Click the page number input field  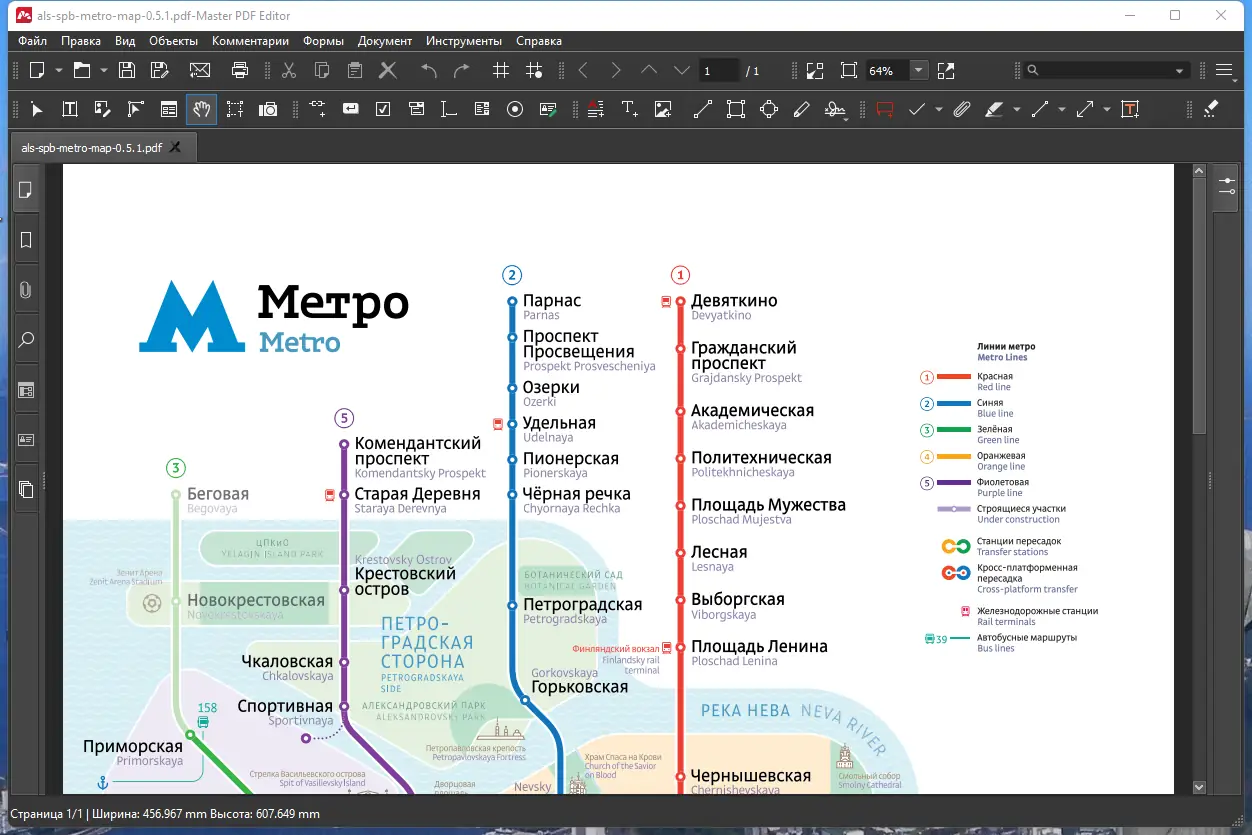[717, 70]
